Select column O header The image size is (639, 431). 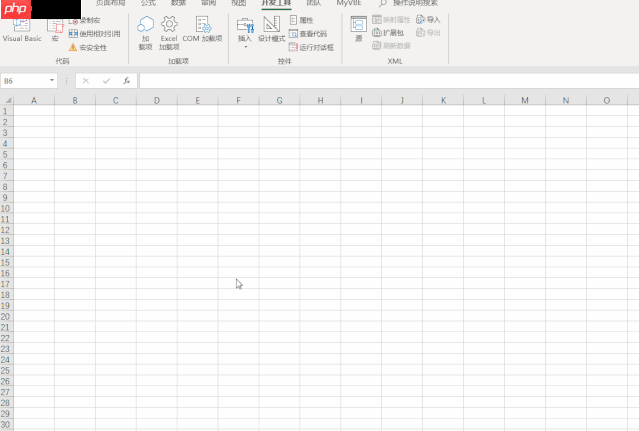click(x=607, y=100)
